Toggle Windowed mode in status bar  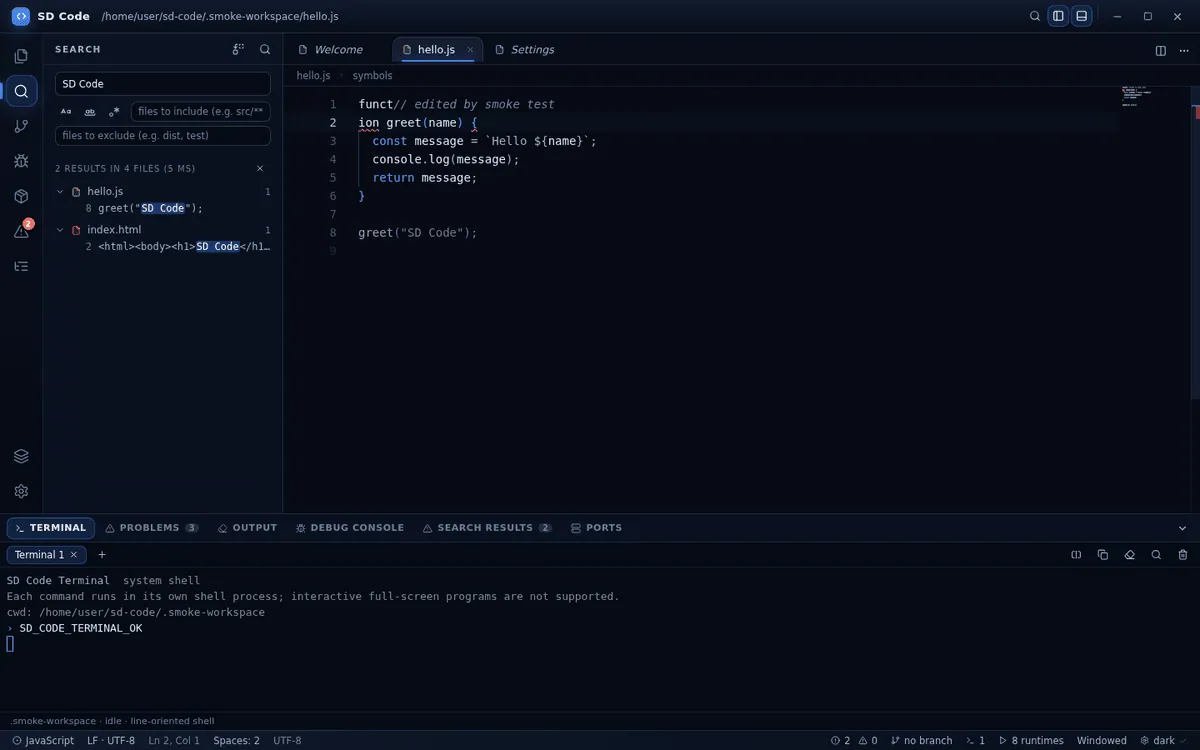tap(1101, 740)
